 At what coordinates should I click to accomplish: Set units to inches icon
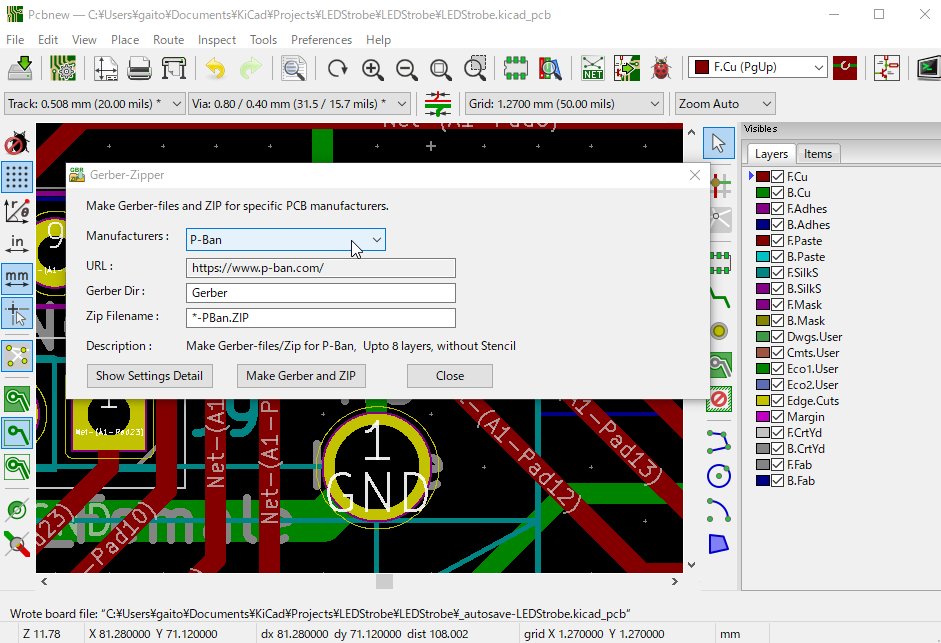pos(17,244)
